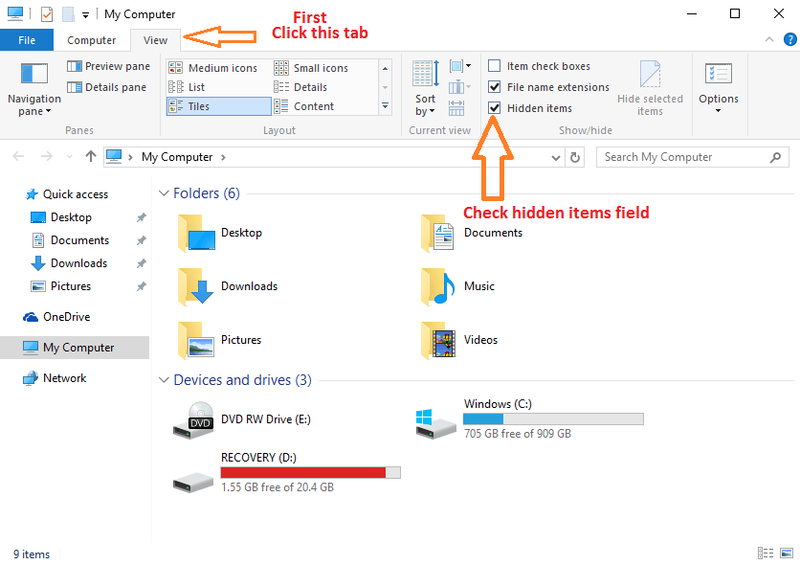The width and height of the screenshot is (800, 565).
Task: Click the New folder quick access icon
Action: pyautogui.click(x=68, y=14)
